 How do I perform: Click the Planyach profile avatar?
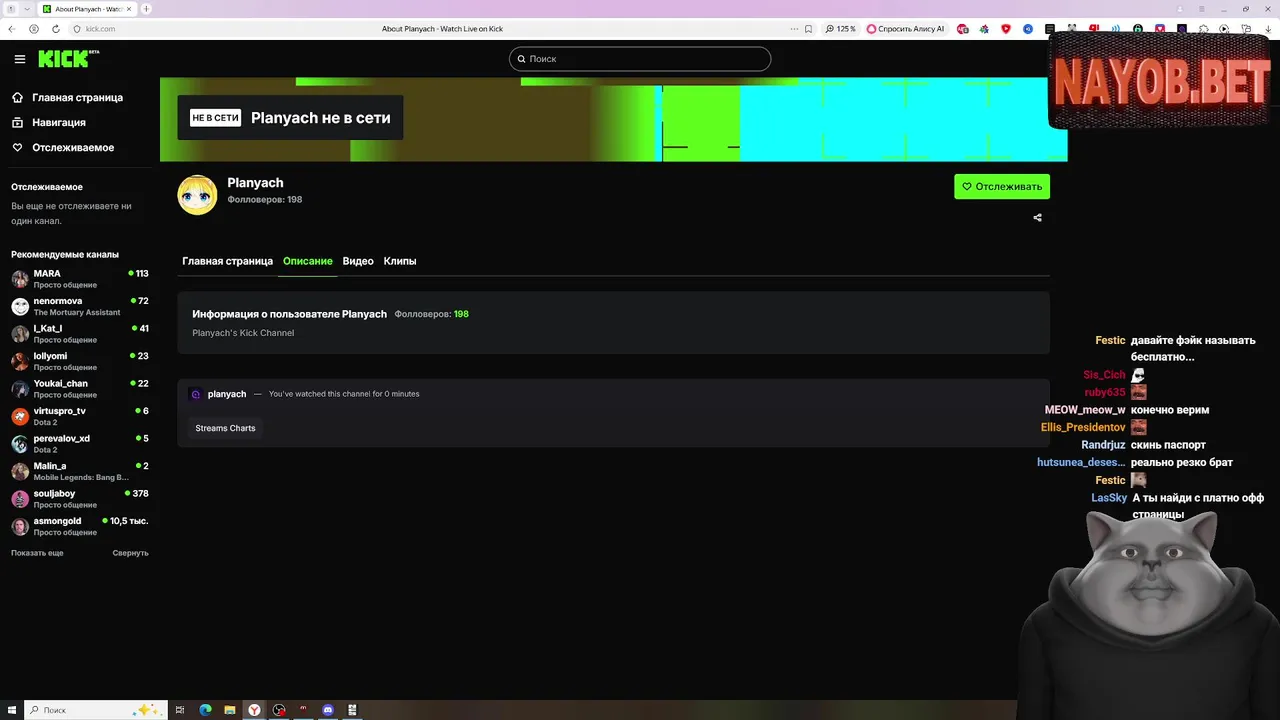point(197,195)
